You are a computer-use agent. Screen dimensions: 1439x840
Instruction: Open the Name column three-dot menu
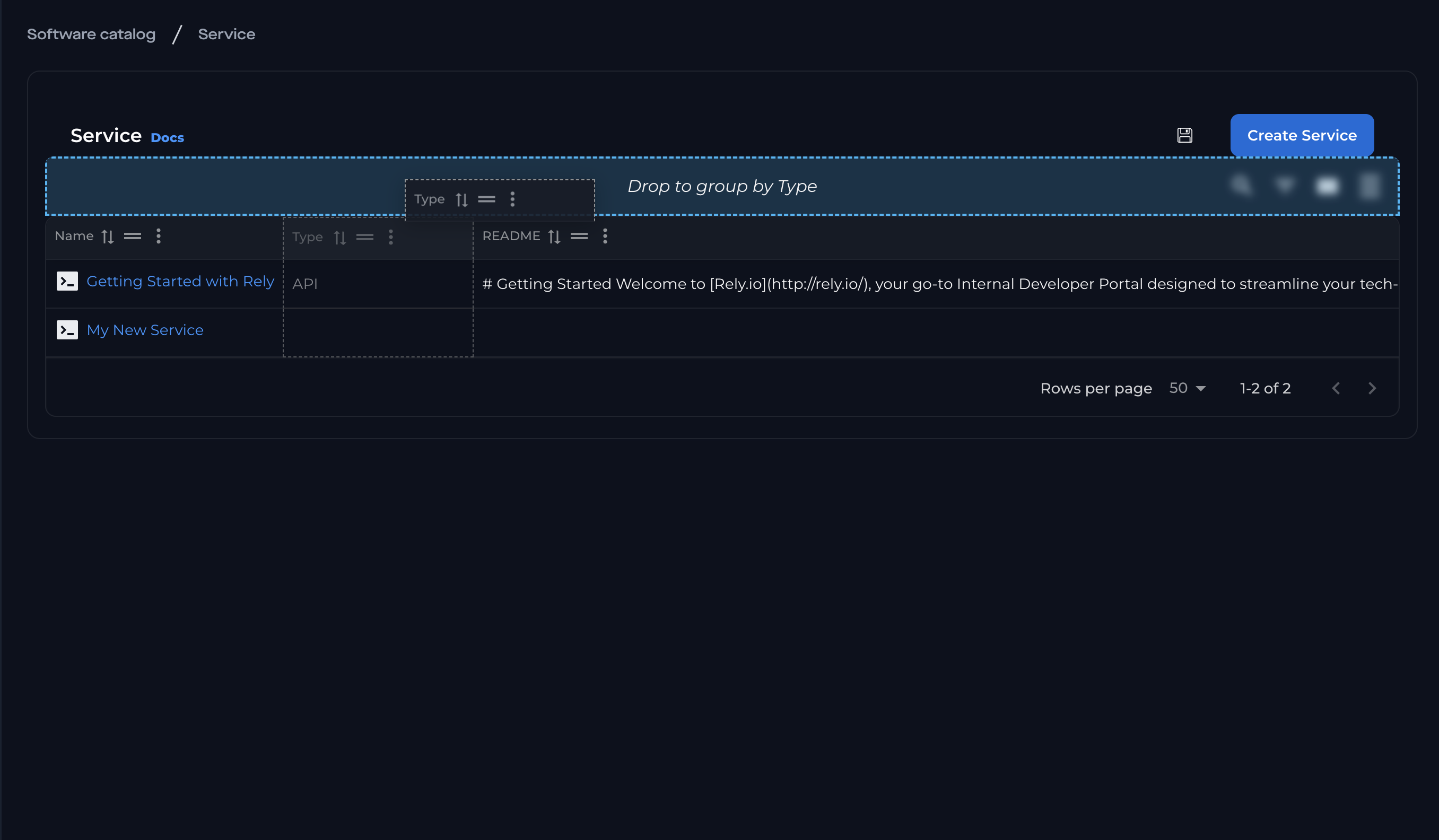click(x=159, y=237)
